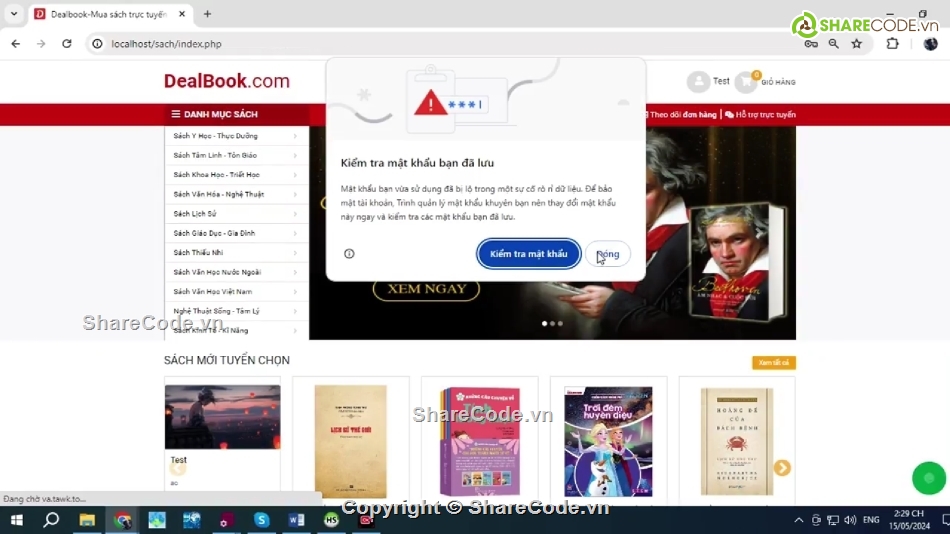Open Sách Văn Hóa - Nghệ Thuật category
950x534 pixels.
(x=218, y=194)
